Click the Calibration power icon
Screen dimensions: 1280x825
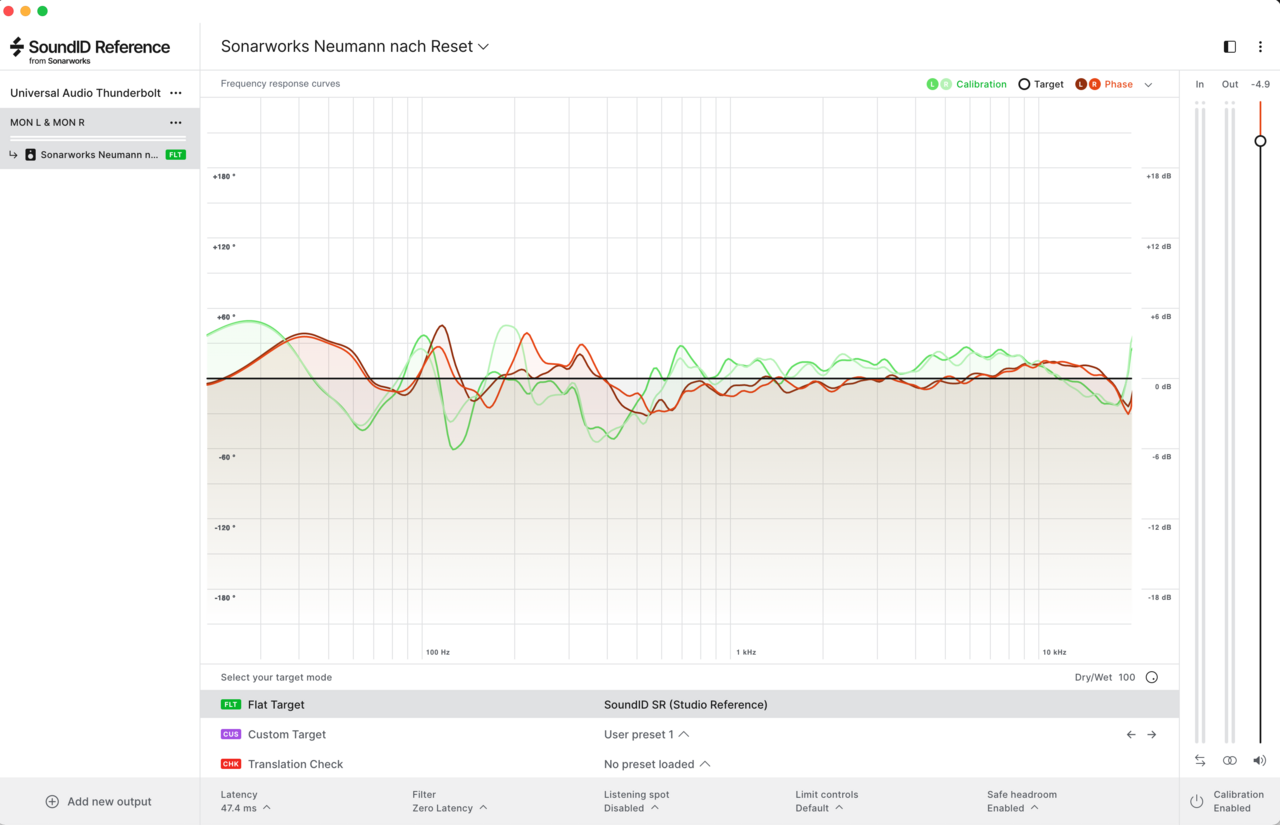click(1196, 801)
